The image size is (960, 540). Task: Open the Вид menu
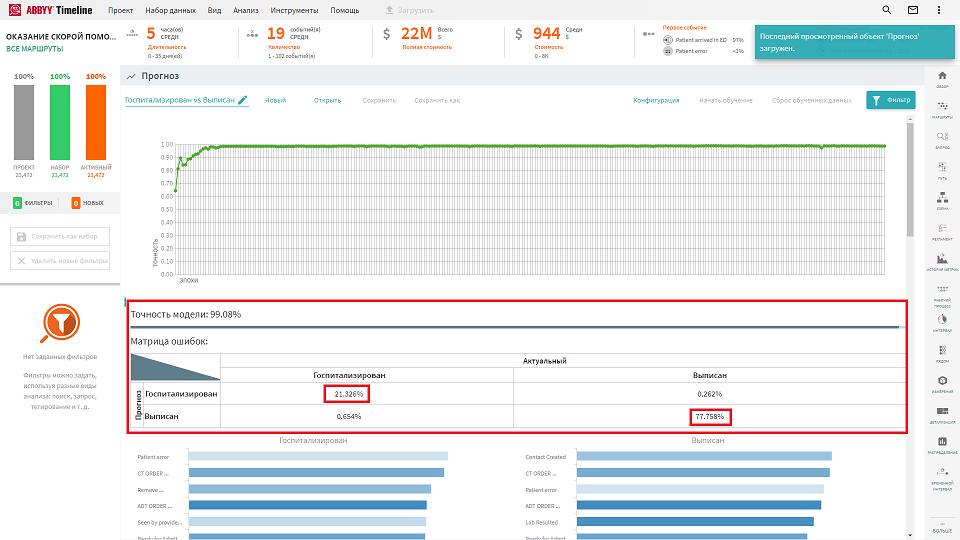point(214,10)
